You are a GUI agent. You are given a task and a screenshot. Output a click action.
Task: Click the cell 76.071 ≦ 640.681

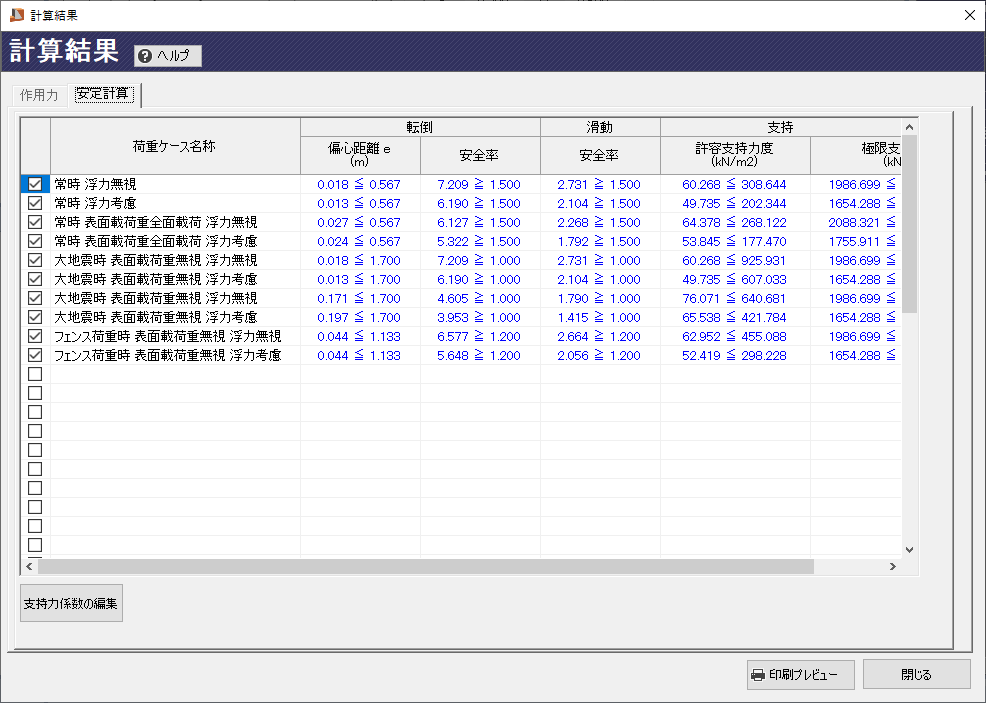(x=734, y=299)
